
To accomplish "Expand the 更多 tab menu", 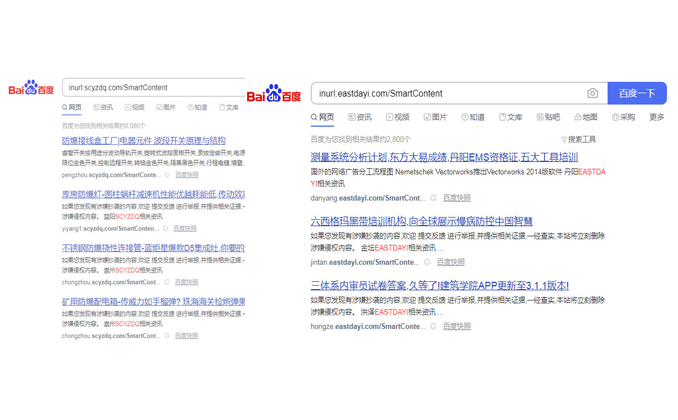I will (x=656, y=117).
